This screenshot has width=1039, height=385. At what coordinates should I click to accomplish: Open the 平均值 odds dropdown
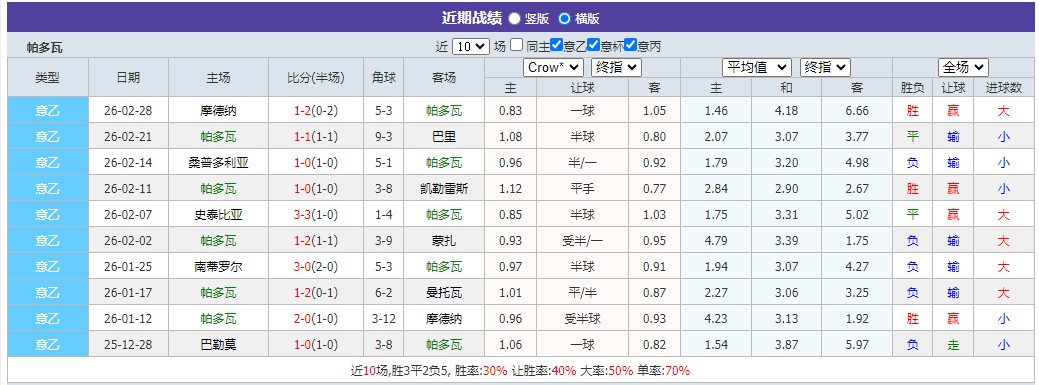pyautogui.click(x=757, y=68)
